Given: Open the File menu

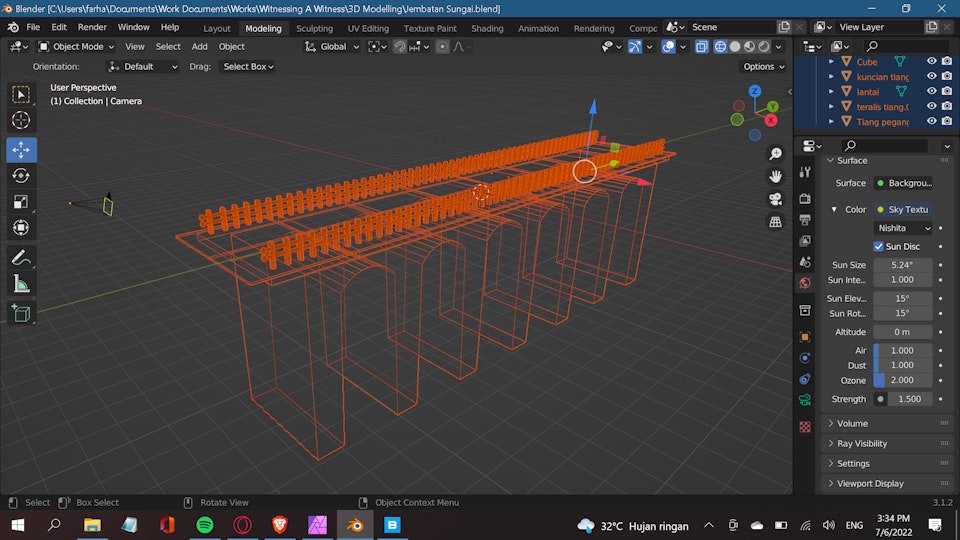Looking at the screenshot, I should 33,28.
